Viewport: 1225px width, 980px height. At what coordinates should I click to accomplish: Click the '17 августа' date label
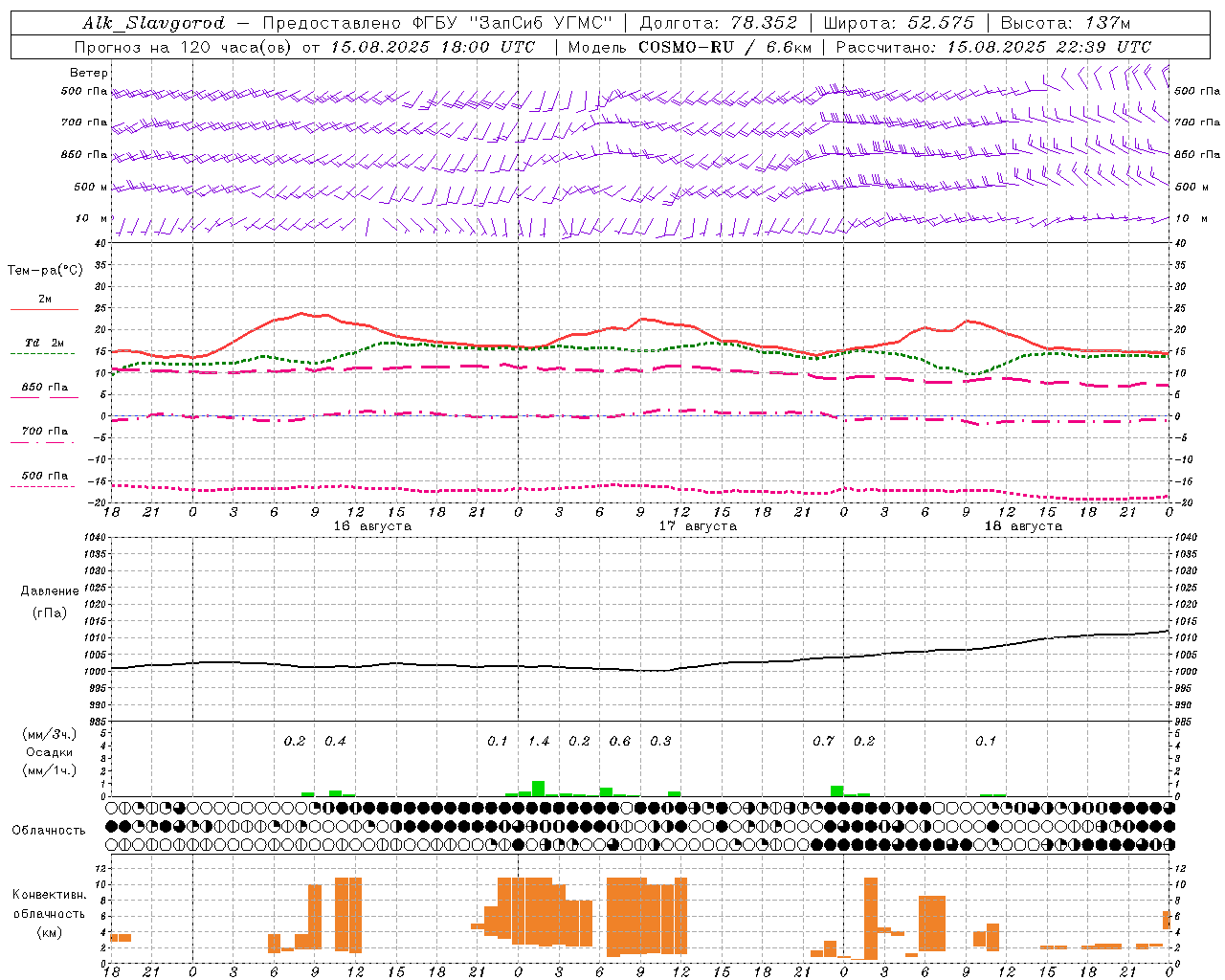pos(698,526)
